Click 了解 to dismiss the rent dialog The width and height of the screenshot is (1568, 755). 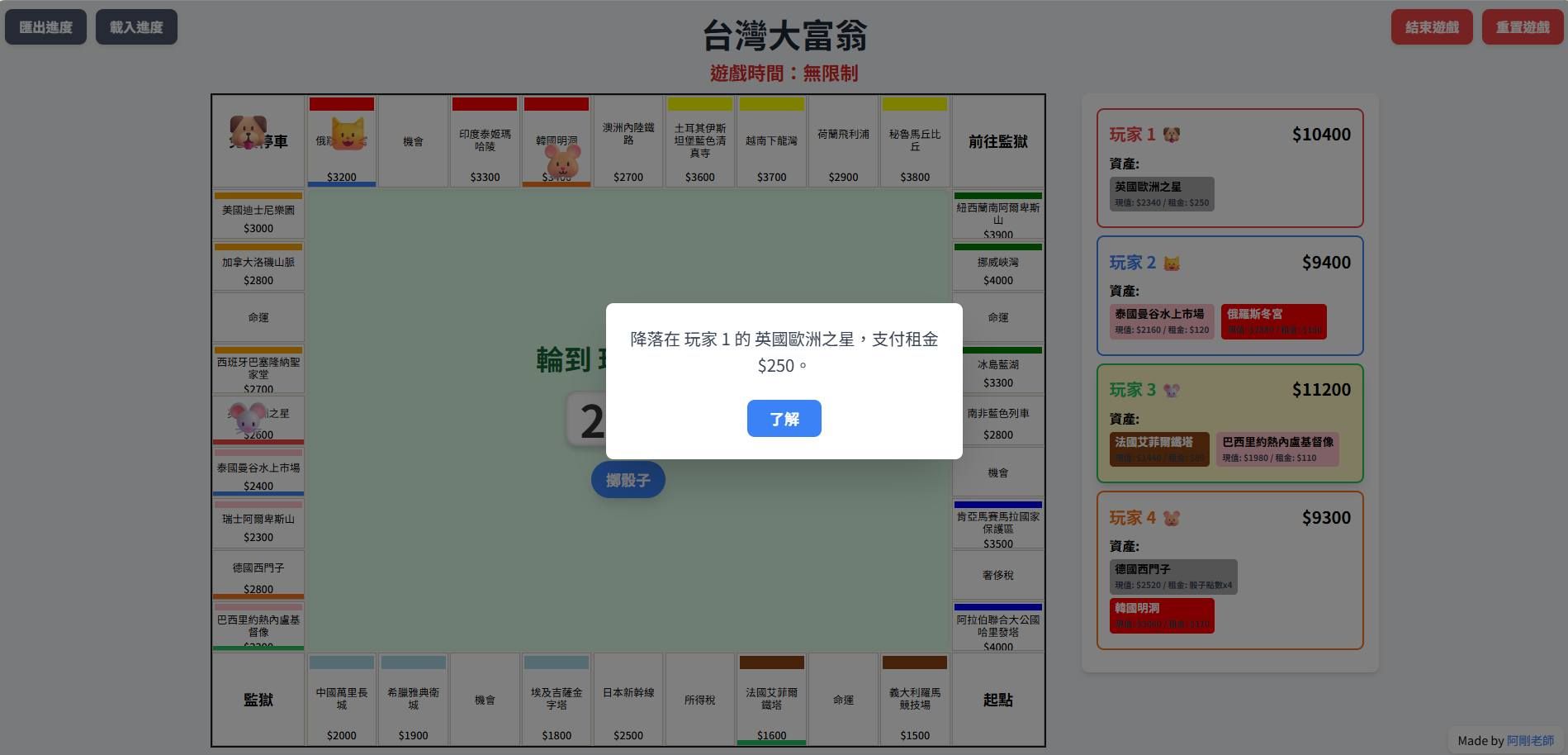point(784,419)
